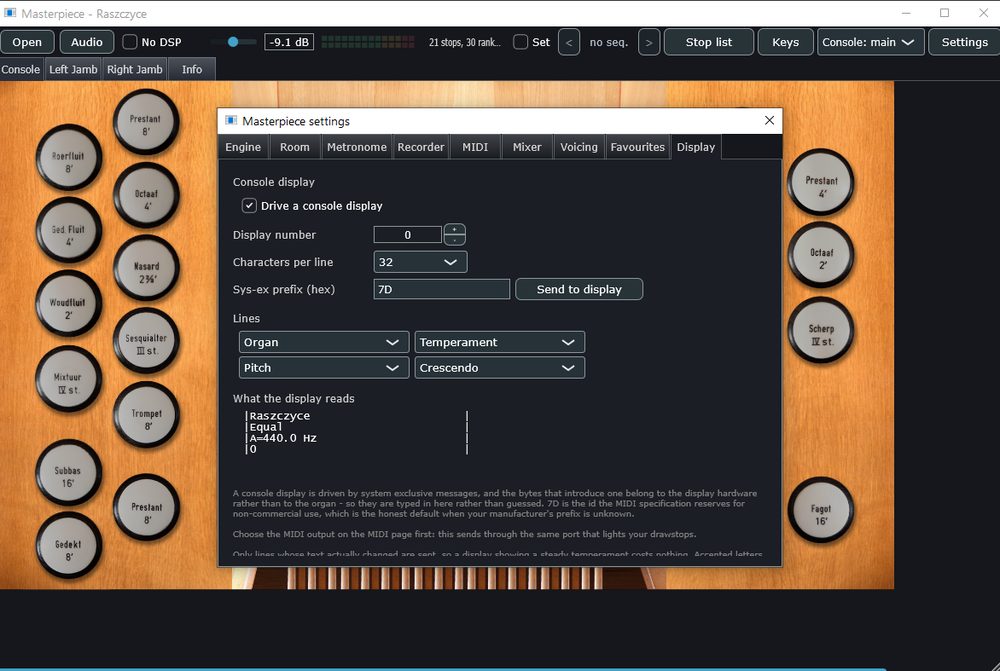Click the previous sequence arrow button
The width and height of the screenshot is (1000, 671).
click(x=569, y=42)
